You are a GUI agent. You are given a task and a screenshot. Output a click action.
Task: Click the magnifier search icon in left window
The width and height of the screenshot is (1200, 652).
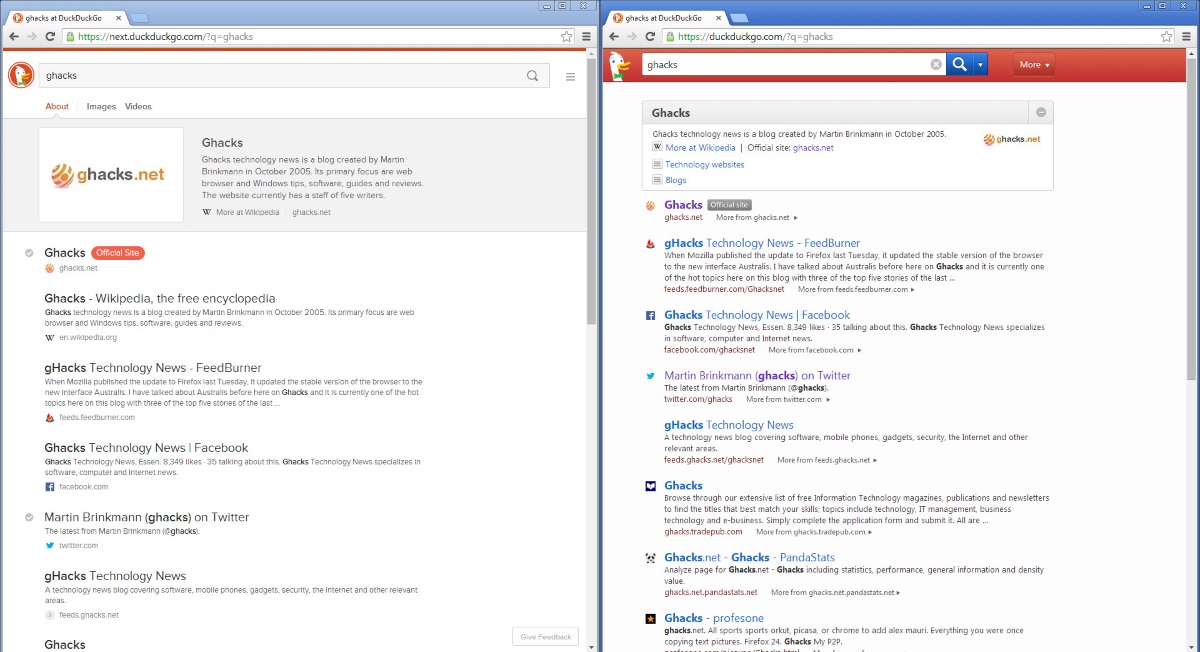(x=533, y=76)
